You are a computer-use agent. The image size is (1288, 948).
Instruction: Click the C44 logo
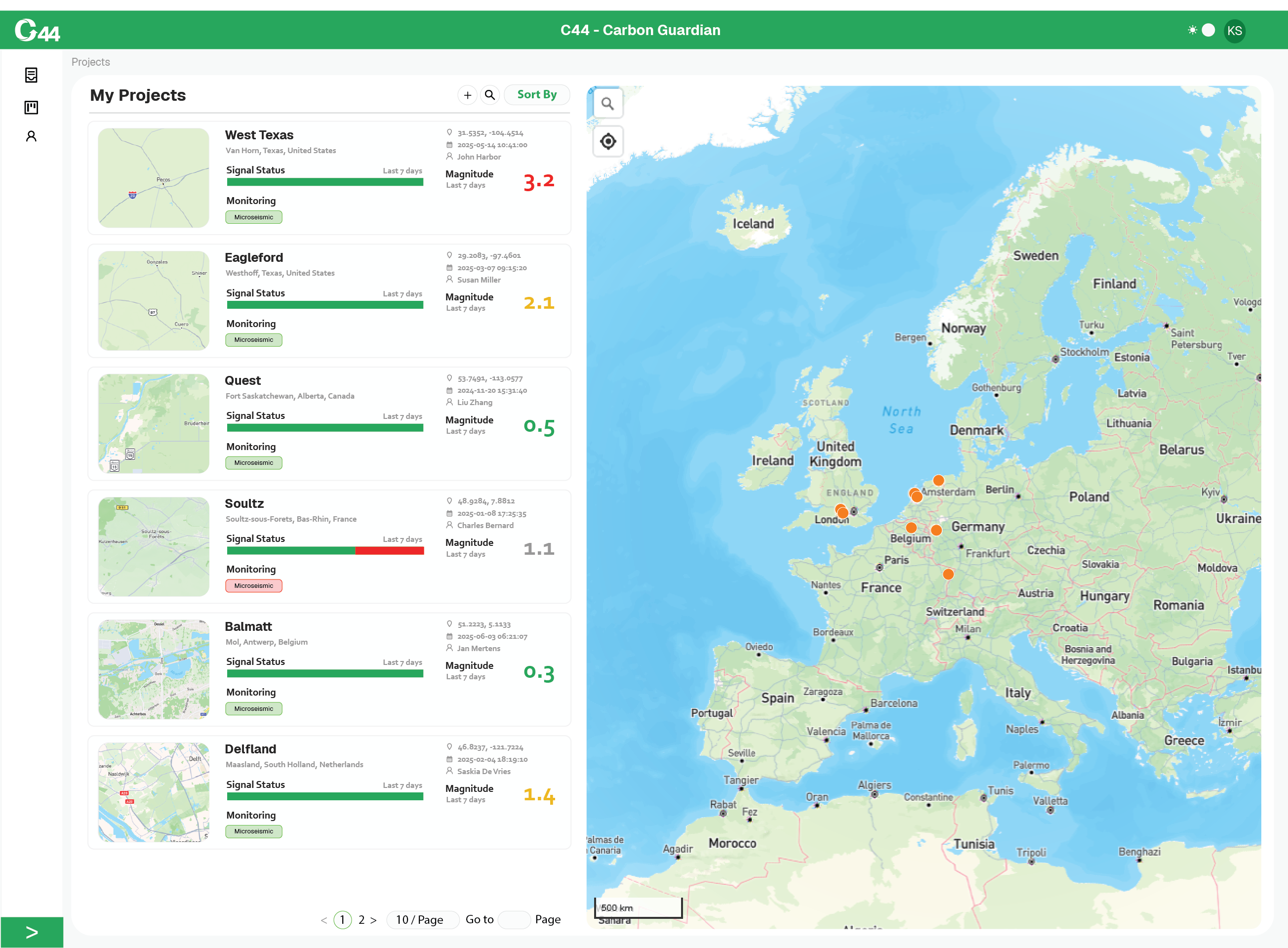tap(38, 31)
